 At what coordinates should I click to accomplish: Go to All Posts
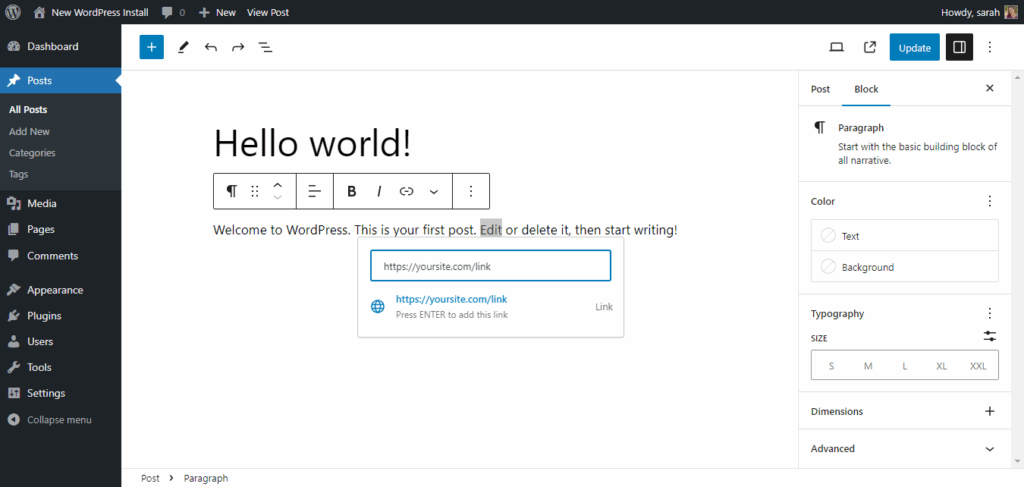tap(28, 110)
